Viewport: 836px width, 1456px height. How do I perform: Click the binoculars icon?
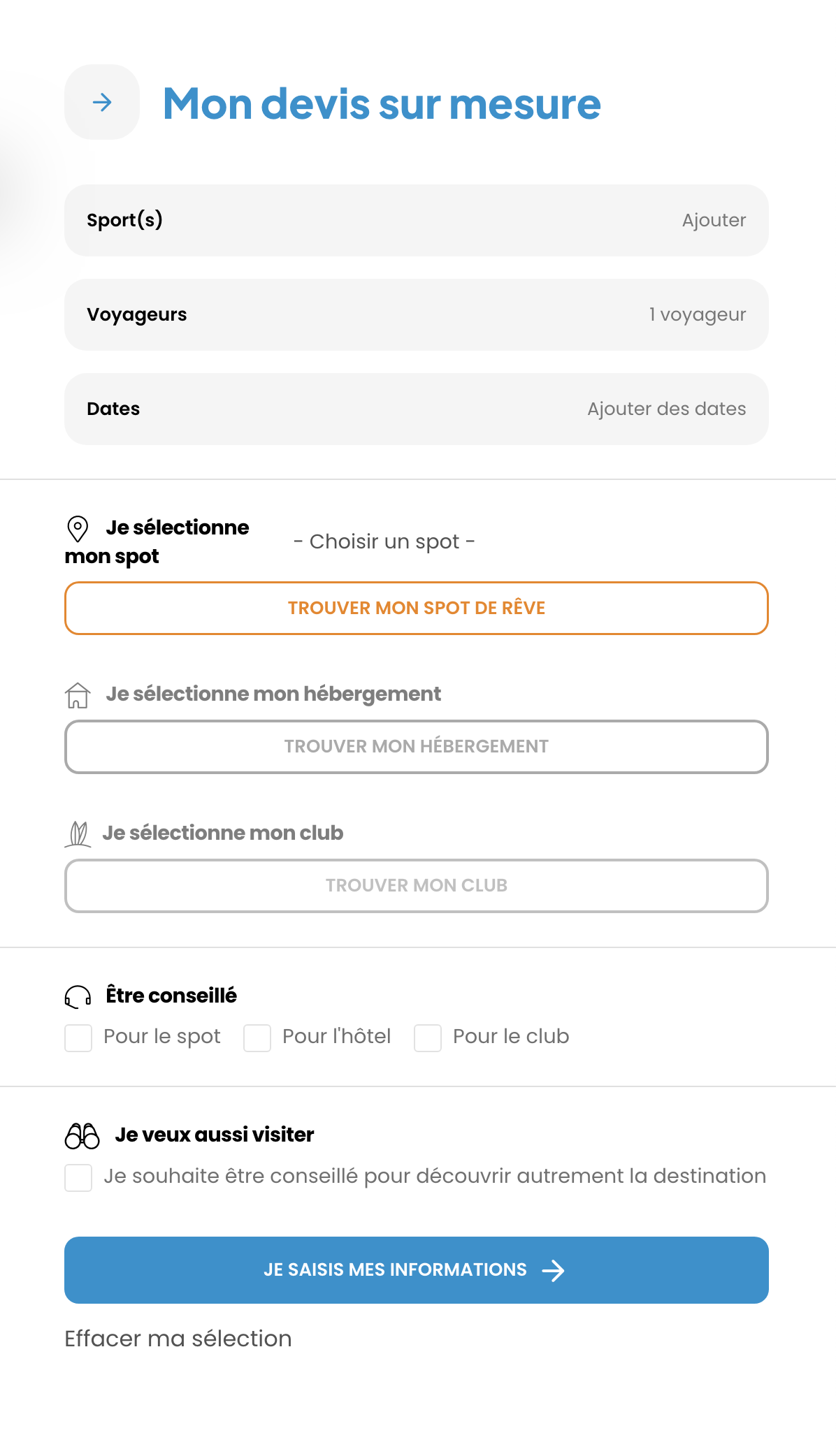pos(82,1136)
